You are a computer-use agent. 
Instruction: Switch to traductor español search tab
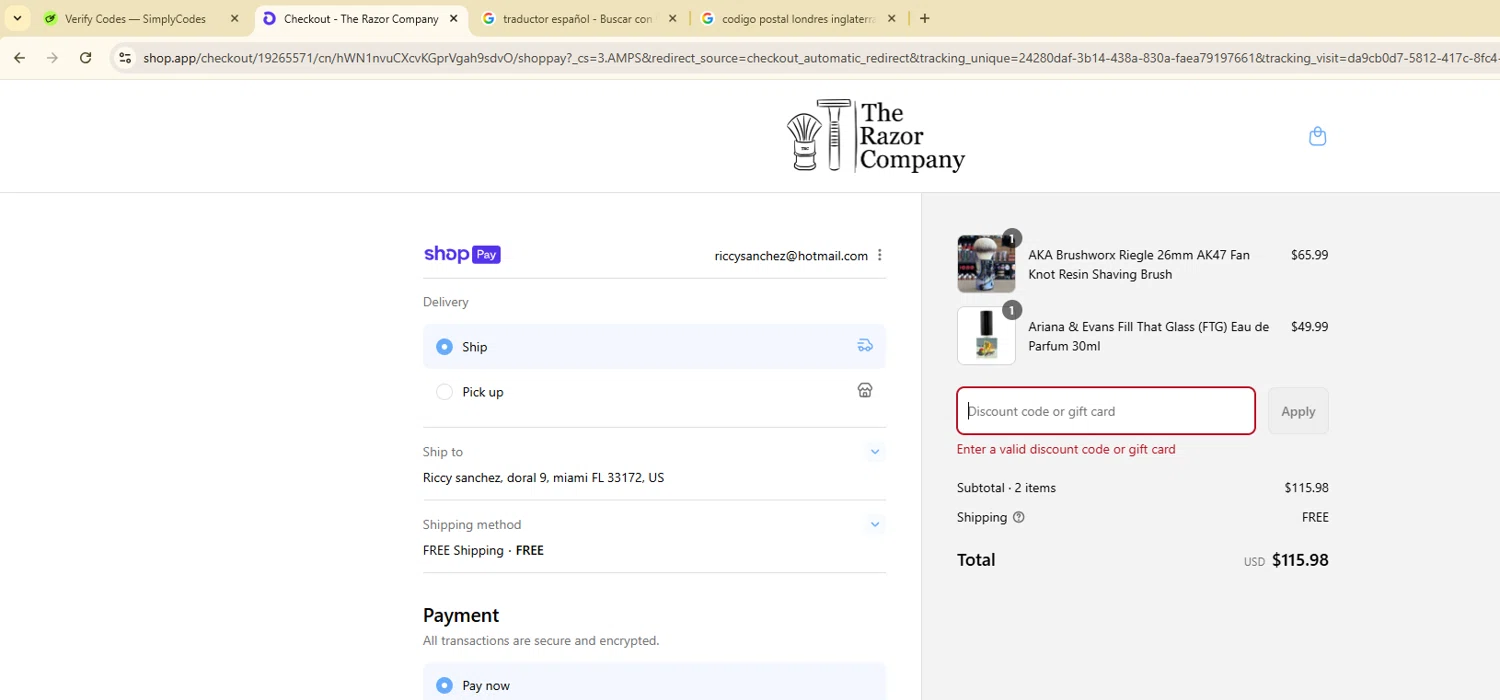click(578, 18)
